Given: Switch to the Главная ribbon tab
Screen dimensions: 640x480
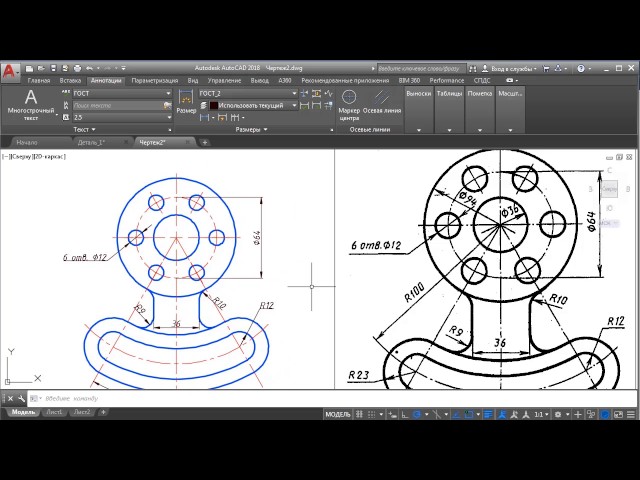Looking at the screenshot, I should point(39,80).
